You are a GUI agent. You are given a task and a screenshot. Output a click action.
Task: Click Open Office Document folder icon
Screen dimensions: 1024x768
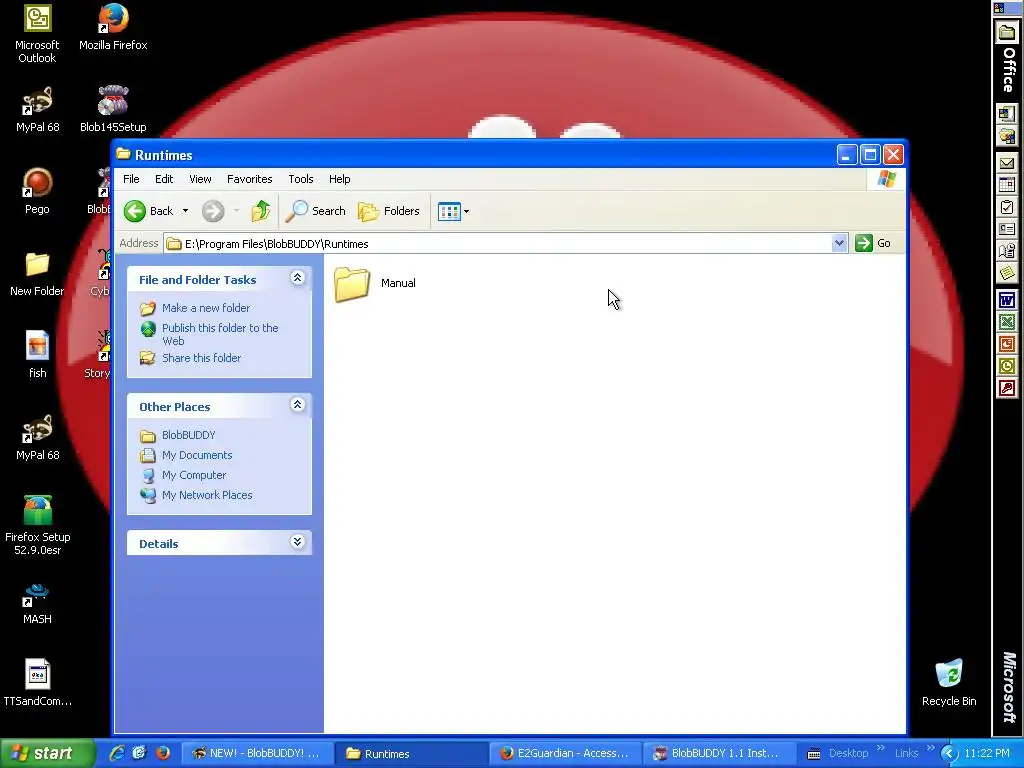point(1006,136)
